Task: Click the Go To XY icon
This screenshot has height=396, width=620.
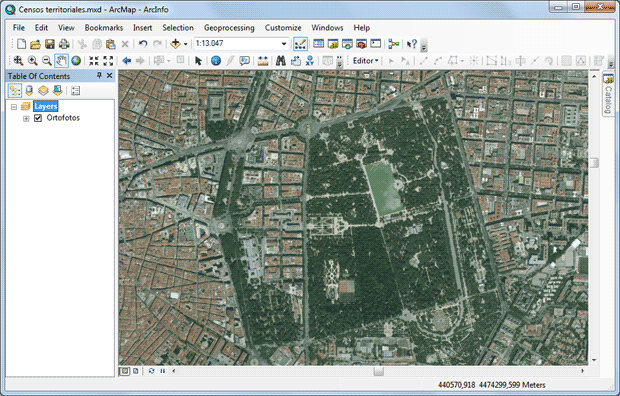Action: (310, 61)
